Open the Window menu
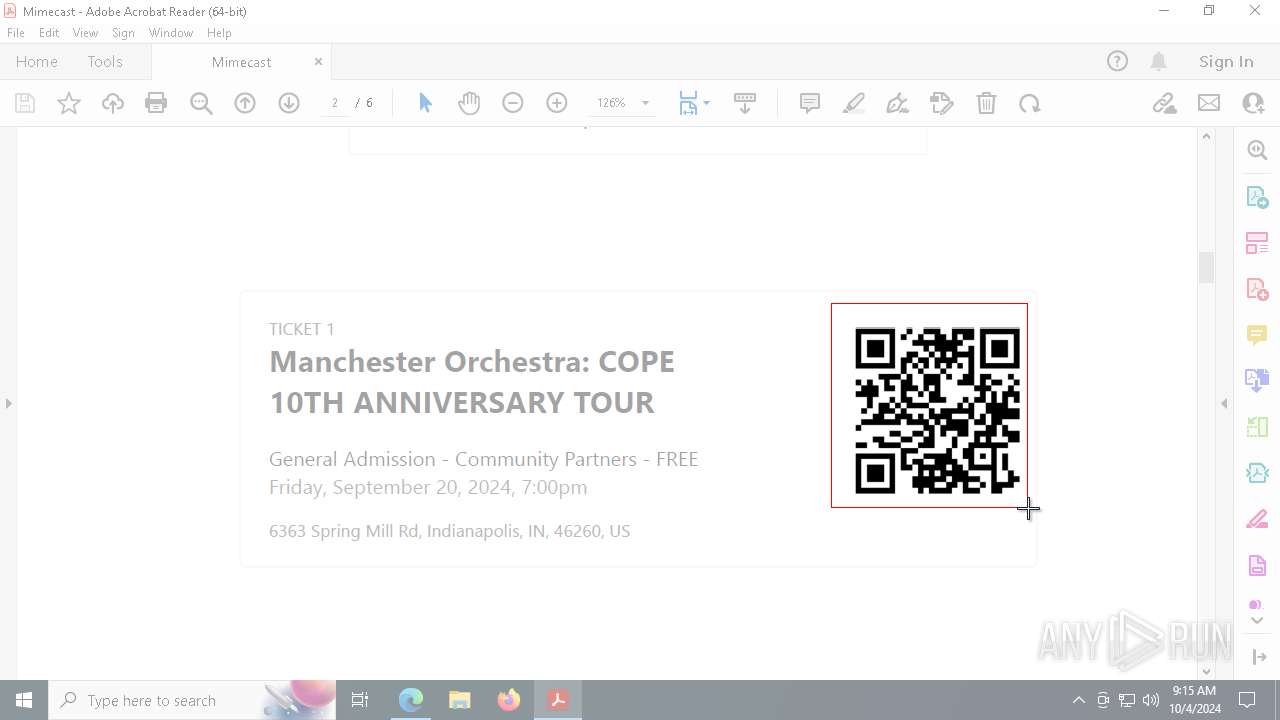The width and height of the screenshot is (1280, 720). pyautogui.click(x=171, y=33)
